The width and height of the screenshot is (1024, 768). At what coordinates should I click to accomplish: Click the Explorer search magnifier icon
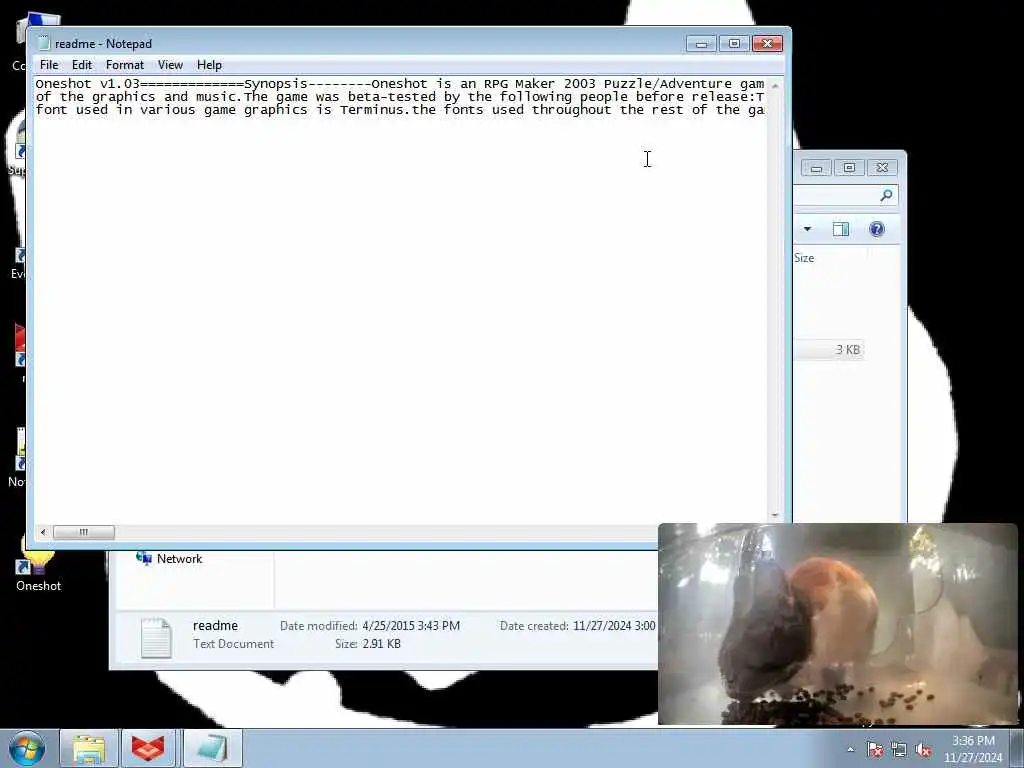coord(886,195)
